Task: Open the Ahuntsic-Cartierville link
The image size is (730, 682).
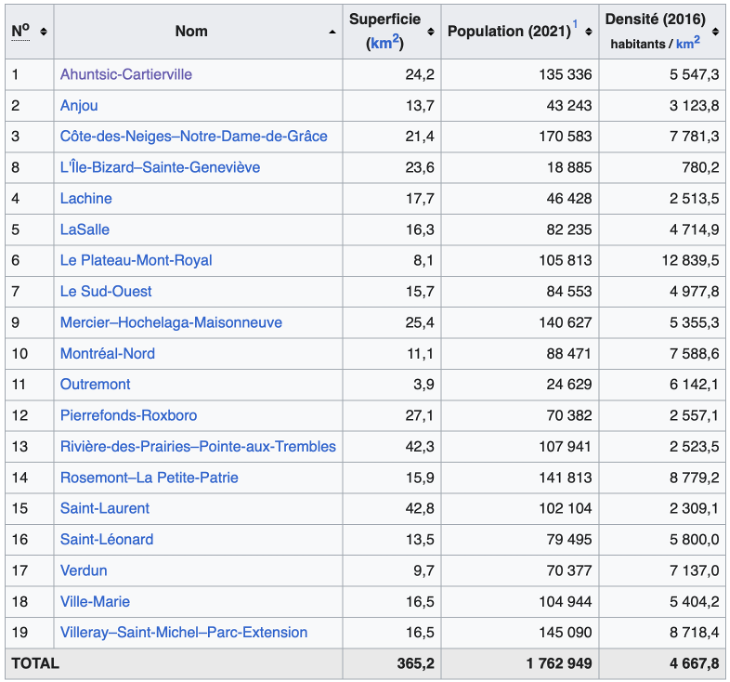Action: click(x=126, y=74)
